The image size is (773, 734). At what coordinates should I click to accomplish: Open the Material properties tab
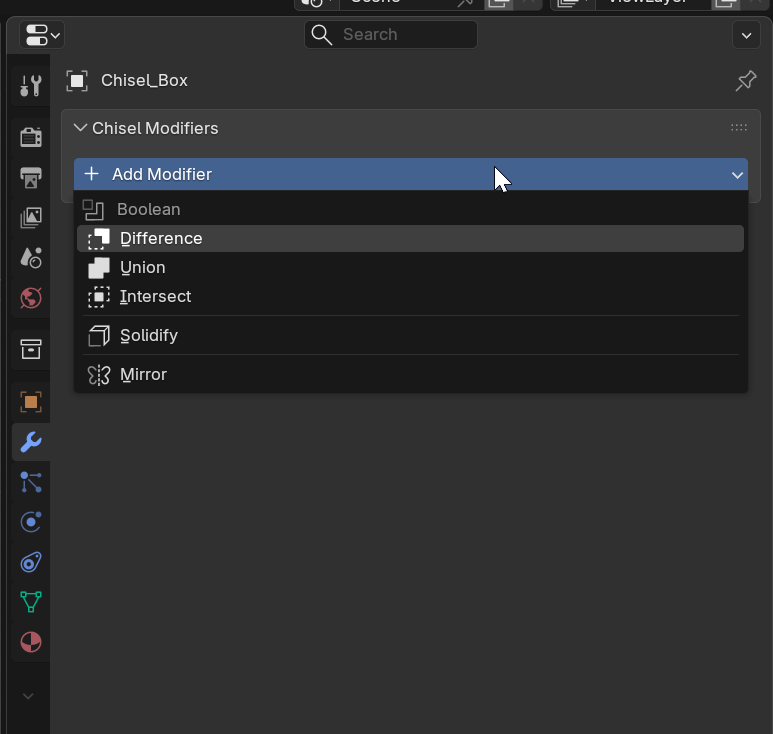pyautogui.click(x=31, y=642)
